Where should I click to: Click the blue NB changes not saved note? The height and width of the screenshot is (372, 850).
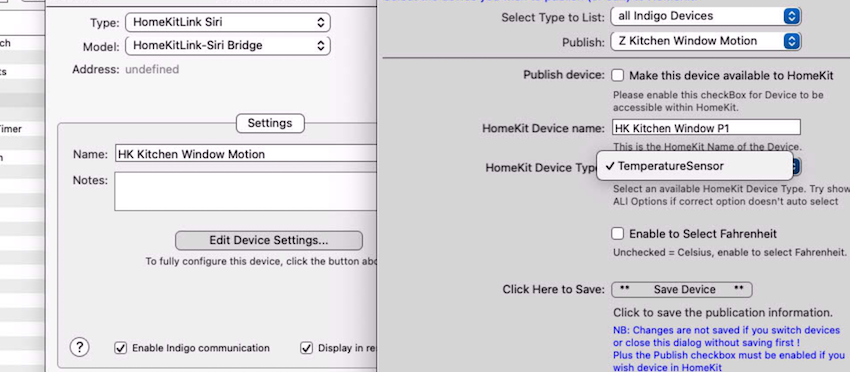tap(729, 349)
